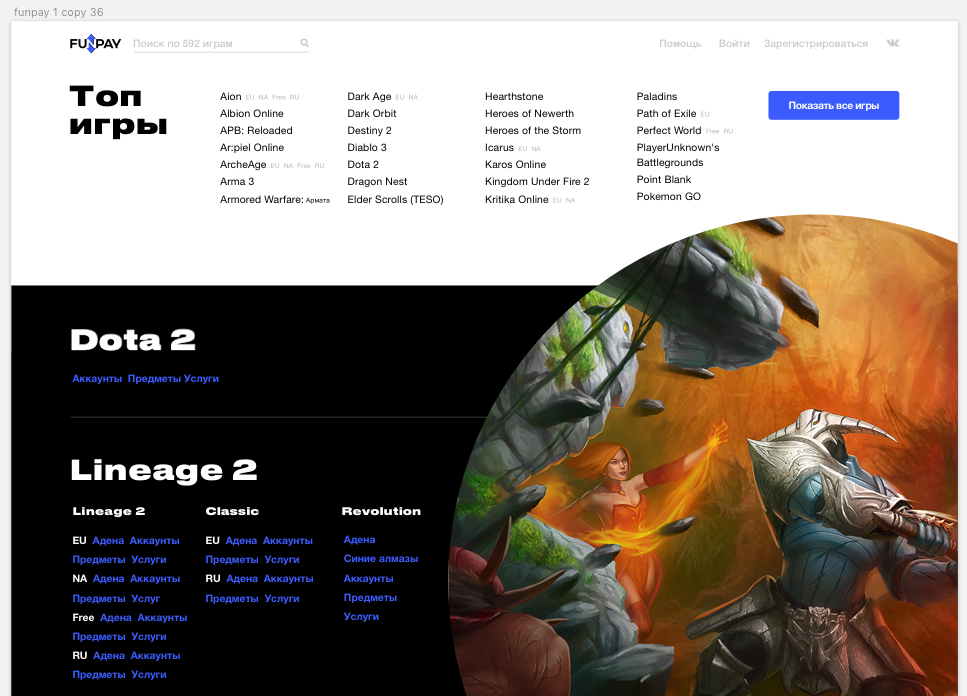Open Адена under the Revolution column
967x696 pixels.
[359, 540]
